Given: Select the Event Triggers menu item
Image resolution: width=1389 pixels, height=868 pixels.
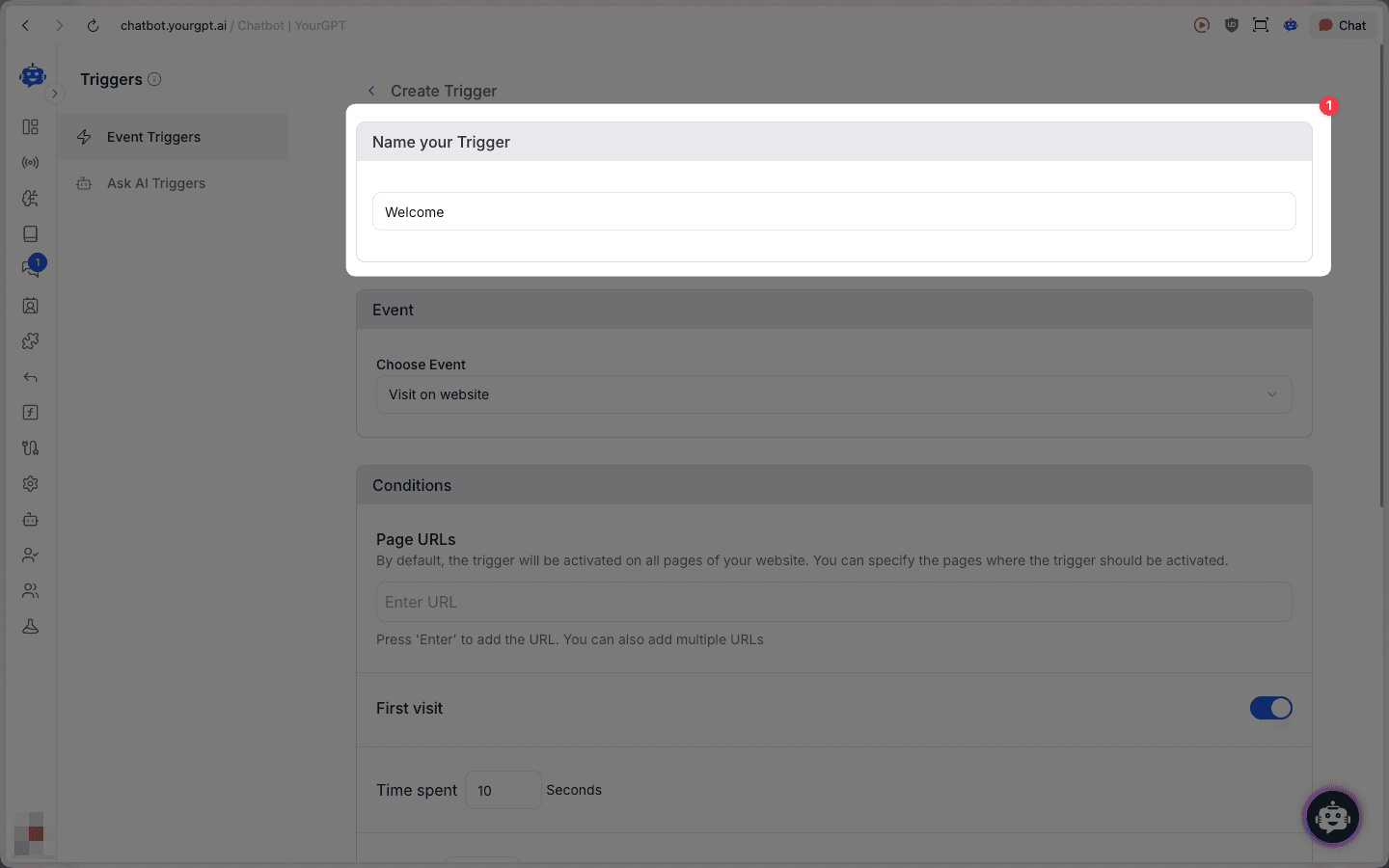Looking at the screenshot, I should point(154,137).
